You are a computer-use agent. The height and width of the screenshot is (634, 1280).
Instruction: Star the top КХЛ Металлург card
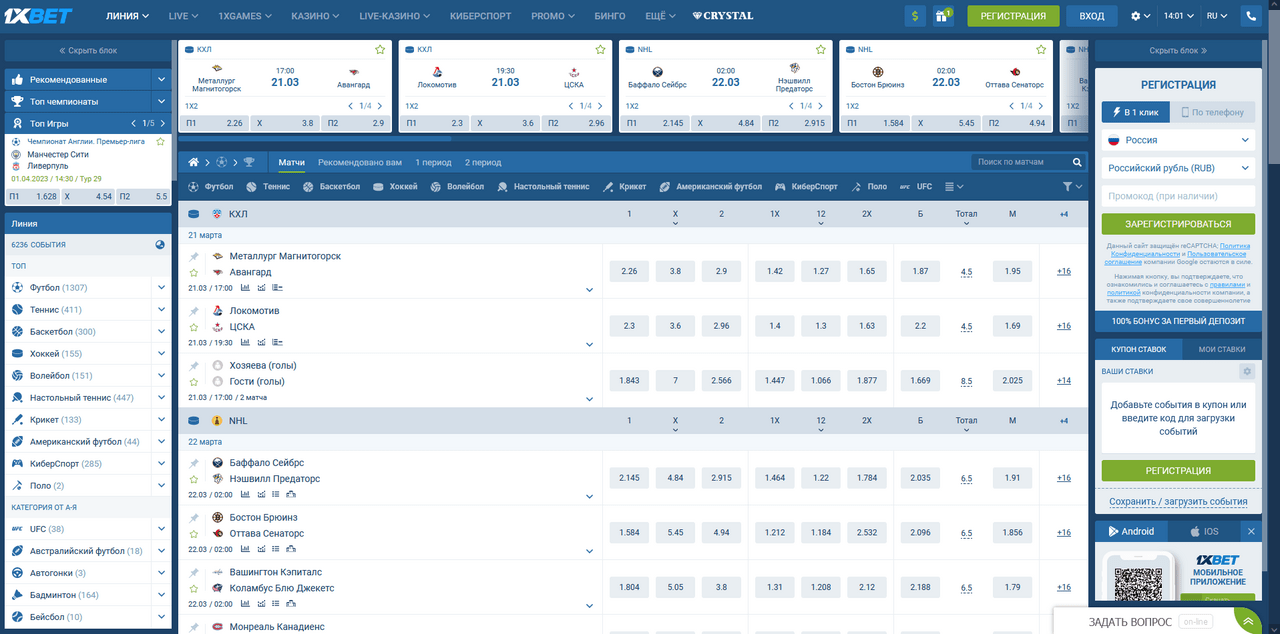[380, 49]
